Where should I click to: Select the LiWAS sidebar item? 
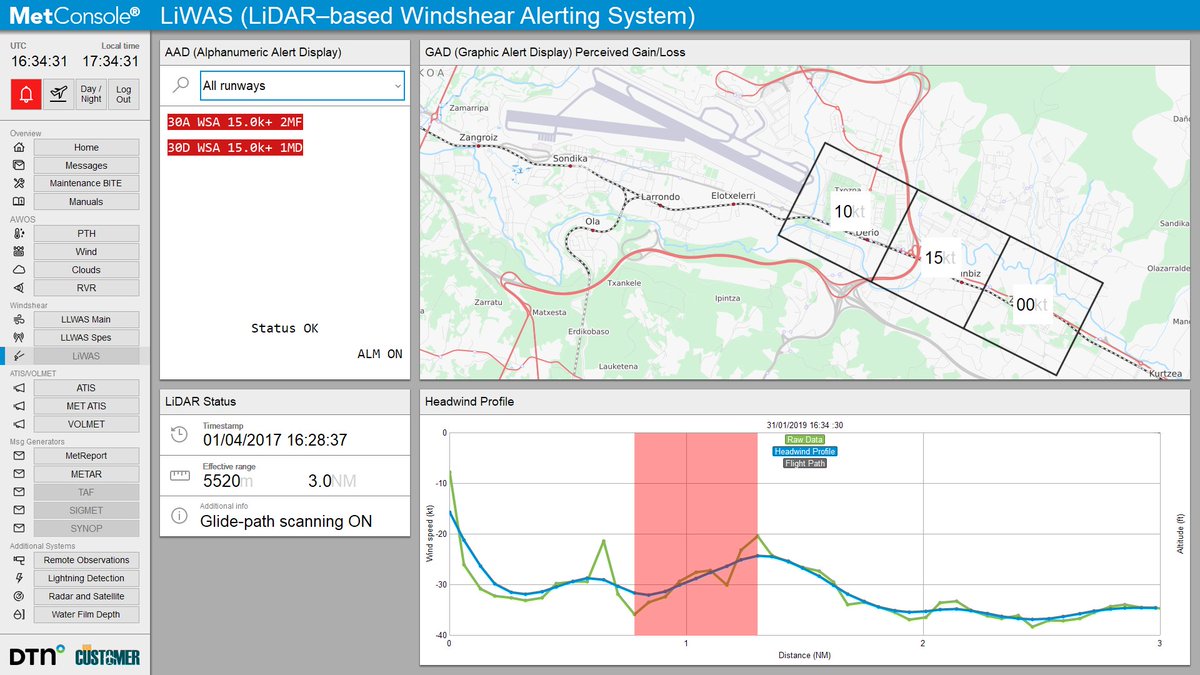click(x=86, y=356)
